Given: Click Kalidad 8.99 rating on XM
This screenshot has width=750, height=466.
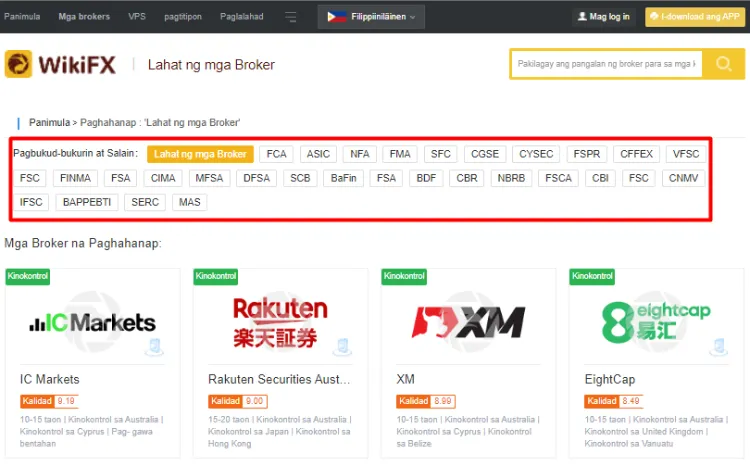Looking at the screenshot, I should pyautogui.click(x=426, y=401).
